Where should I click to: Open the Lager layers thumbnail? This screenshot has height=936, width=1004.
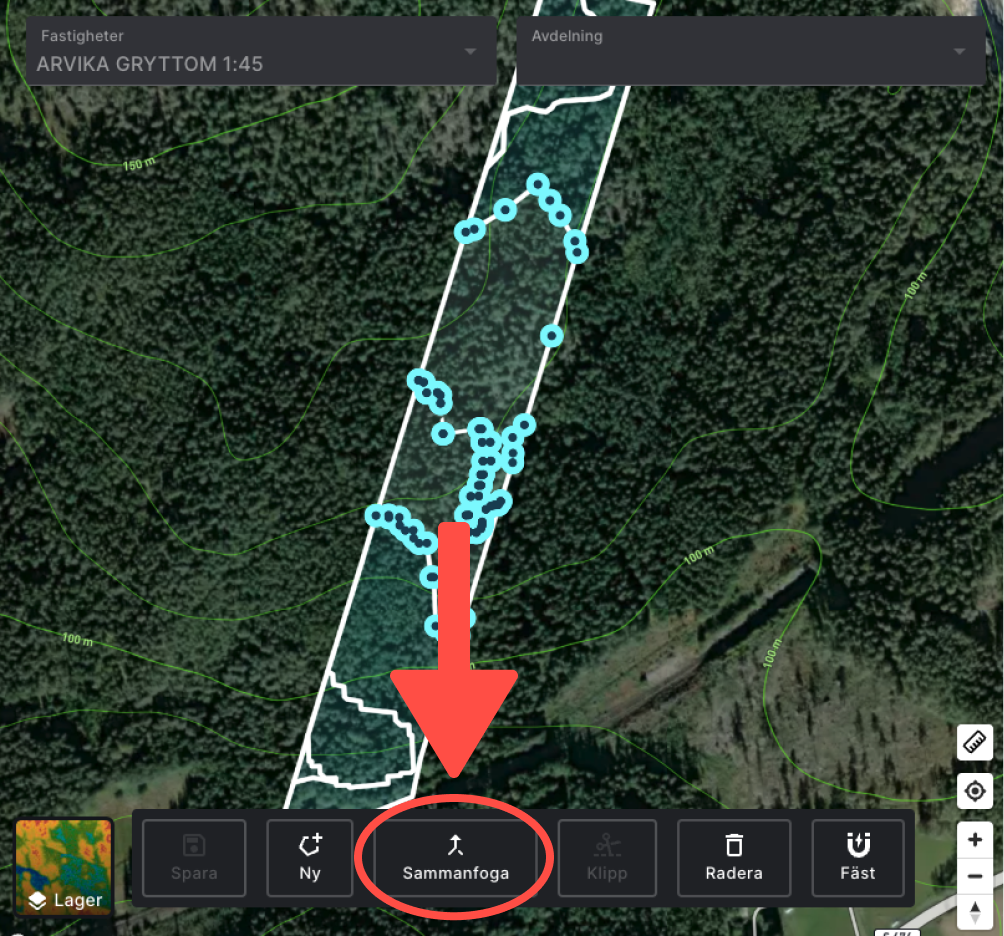tap(63, 867)
